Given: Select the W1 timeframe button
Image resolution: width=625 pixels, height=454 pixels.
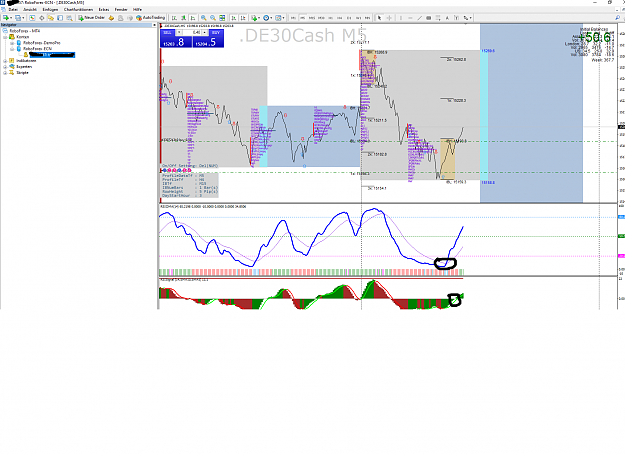Looking at the screenshot, I should 359,18.
